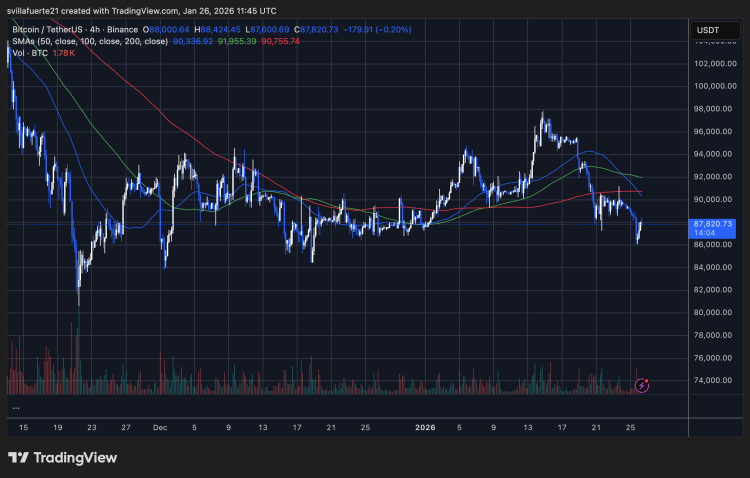Screen dimensions: 750x478
Task: Click the 74,000.00 price axis label
Action: [x=713, y=380]
